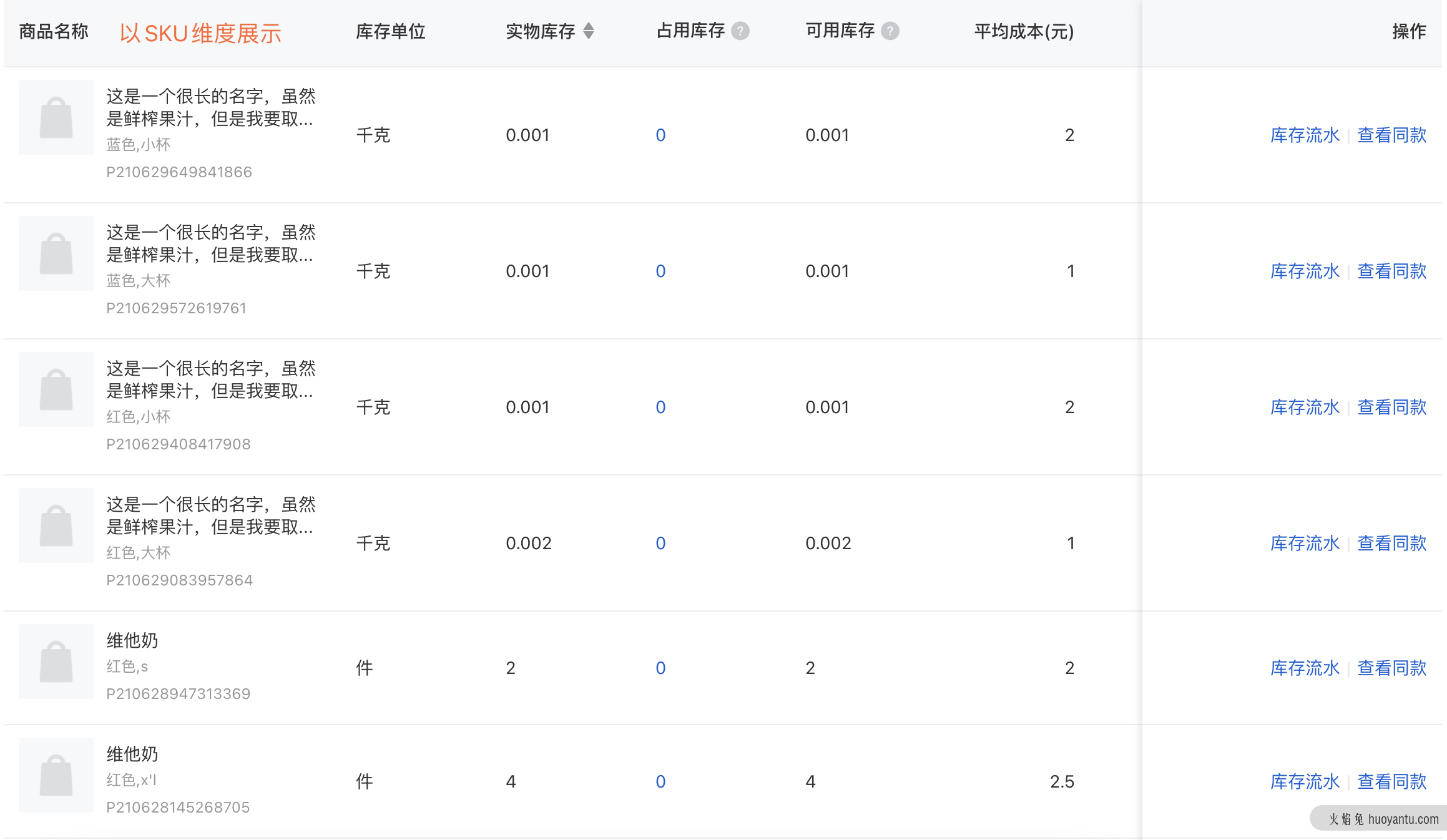Click occupied stock 0 in 红色,大杯 row
The image size is (1447, 840).
point(660,543)
